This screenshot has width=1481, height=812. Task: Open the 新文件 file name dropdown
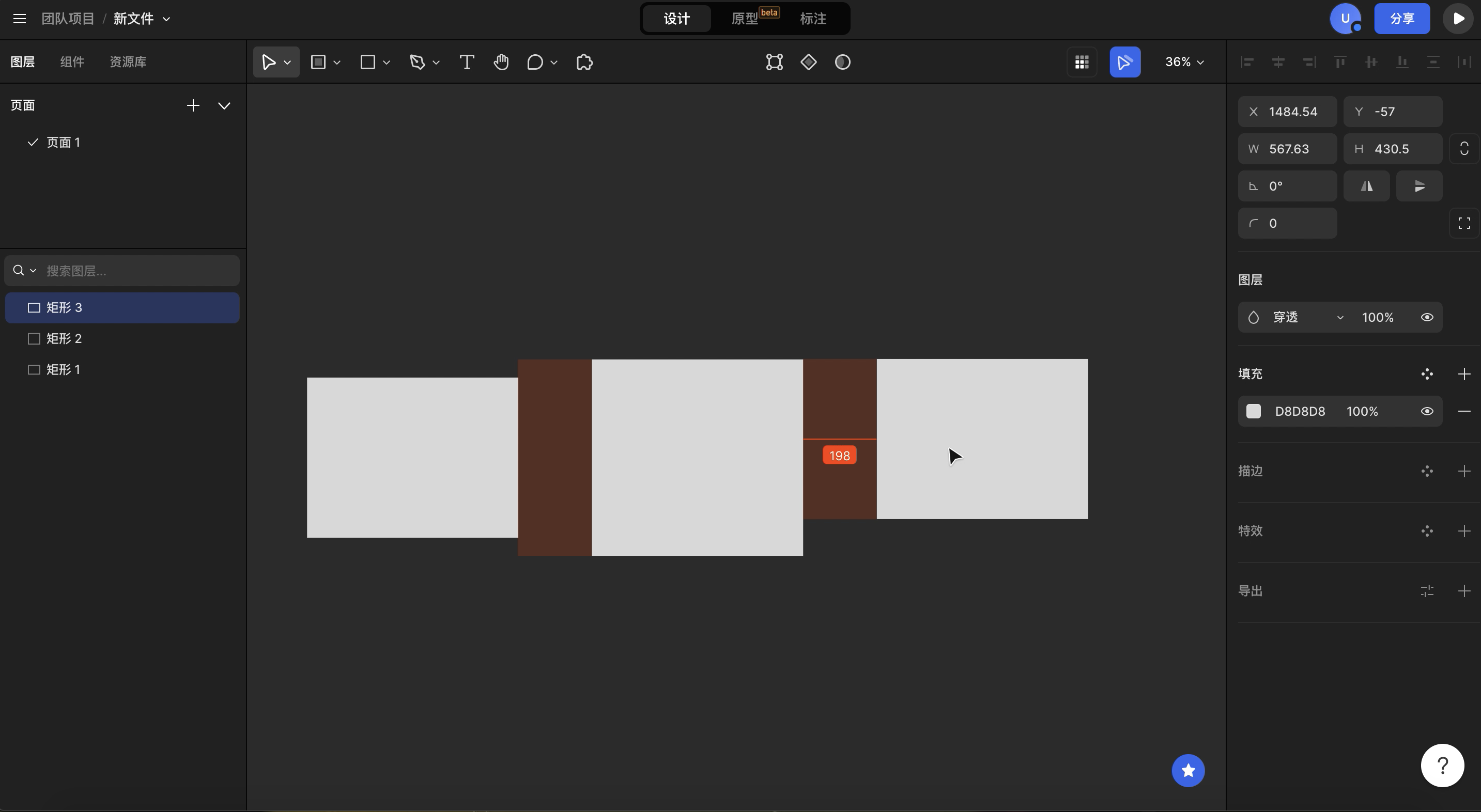(167, 19)
